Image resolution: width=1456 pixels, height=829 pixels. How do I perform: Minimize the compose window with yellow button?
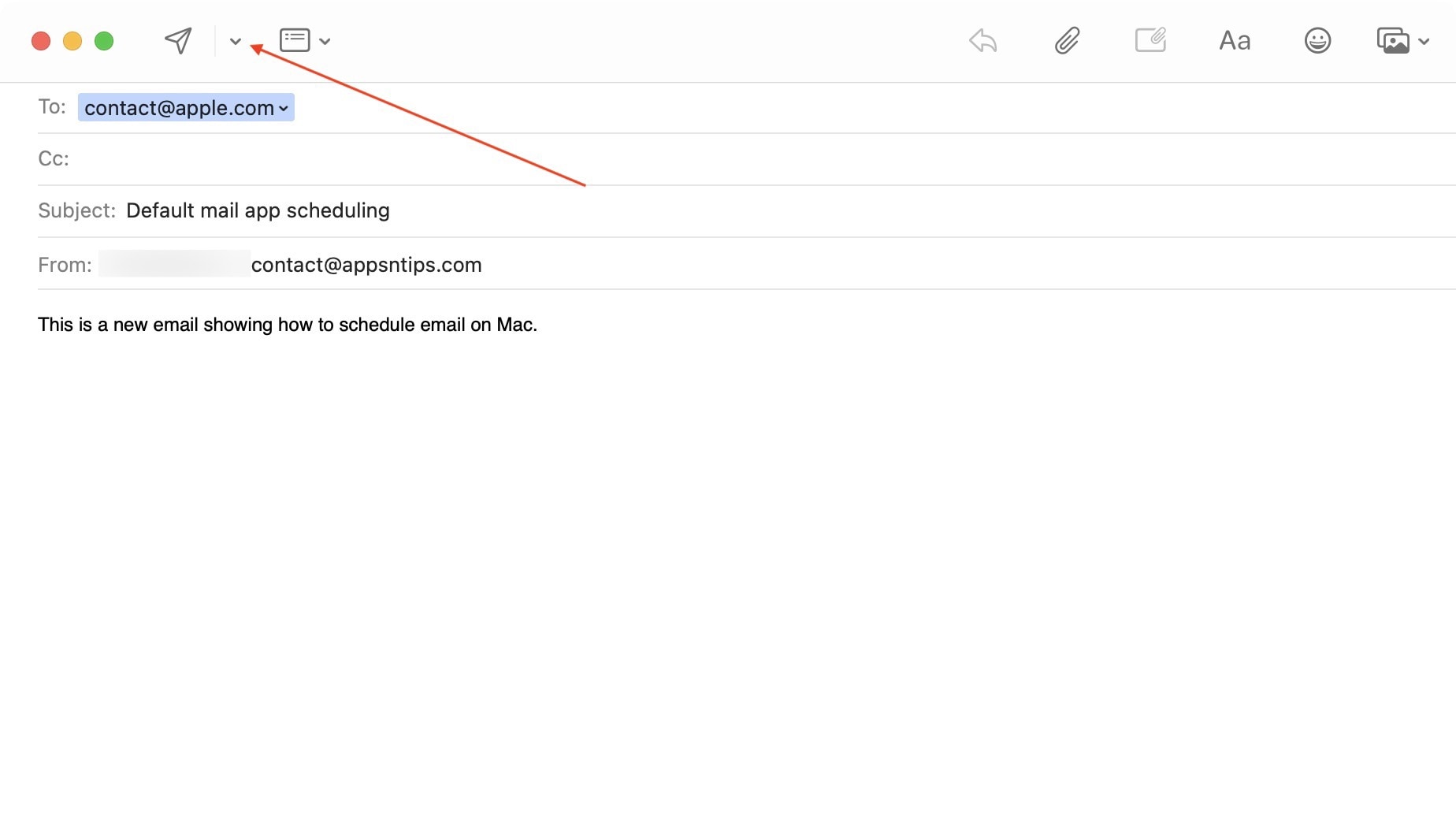coord(72,41)
